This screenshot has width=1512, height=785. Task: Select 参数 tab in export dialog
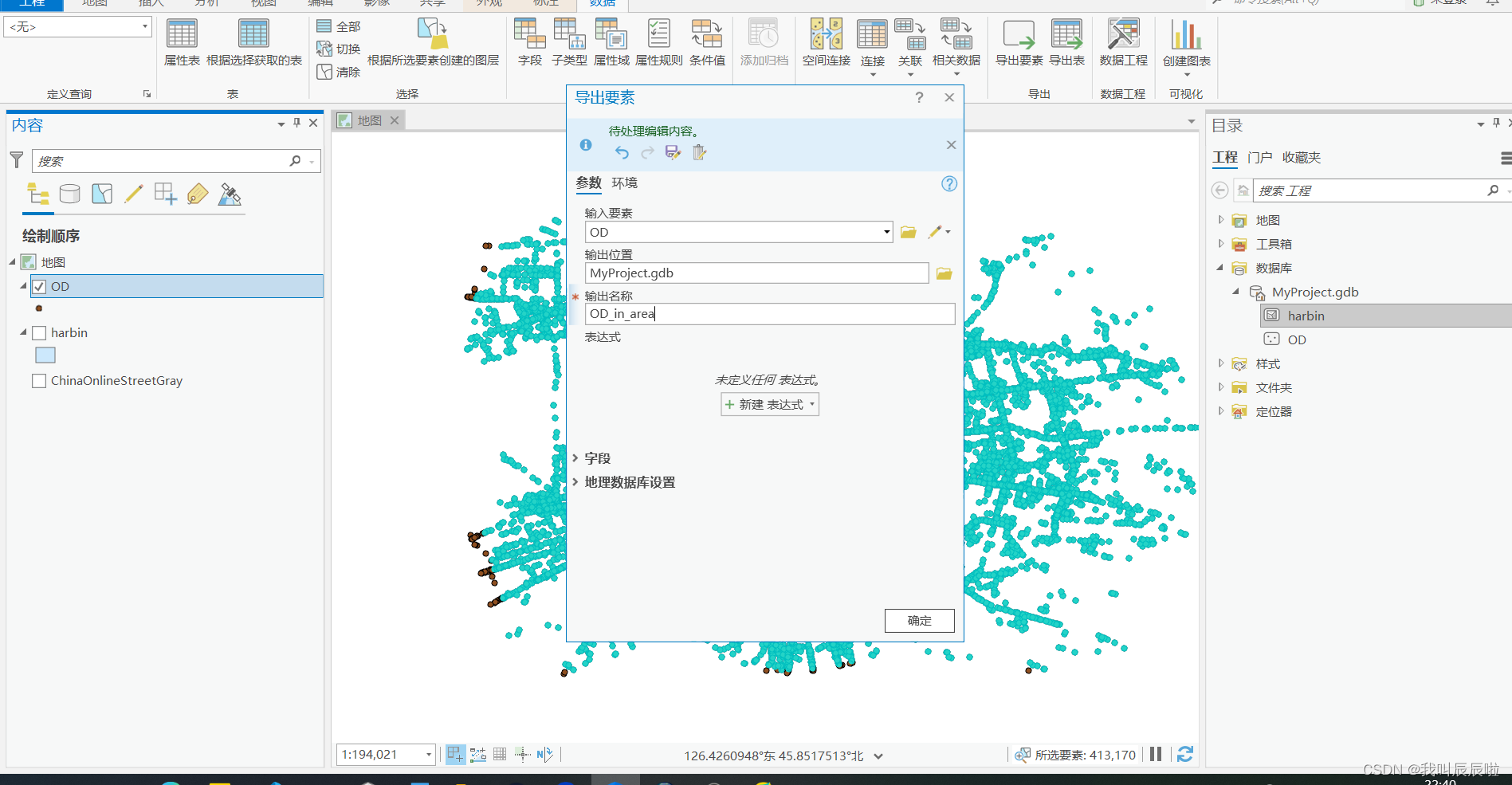pyautogui.click(x=589, y=183)
